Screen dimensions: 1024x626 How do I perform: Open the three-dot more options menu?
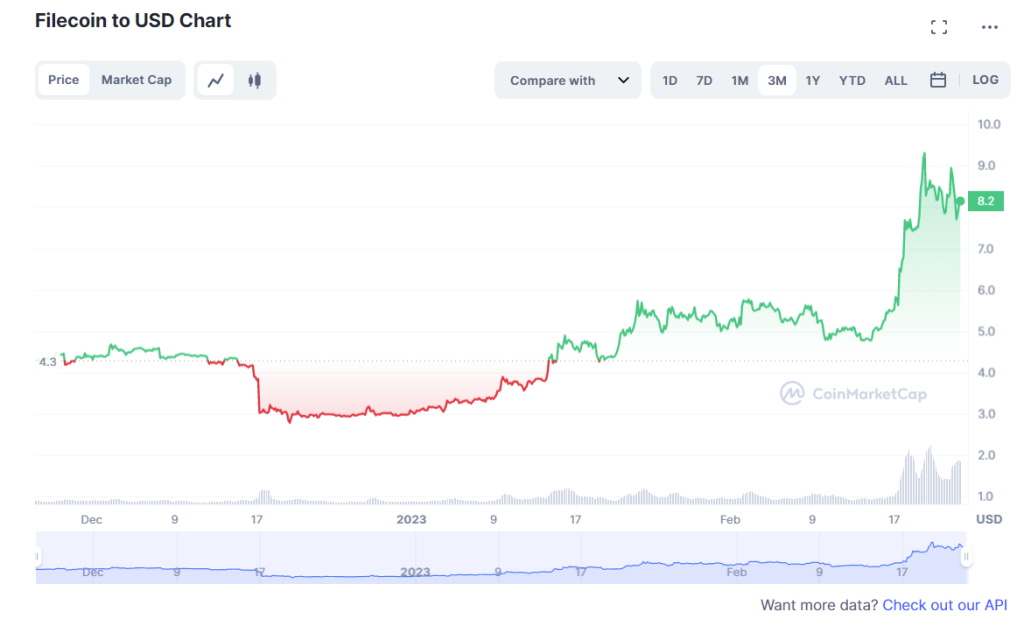(x=989, y=27)
